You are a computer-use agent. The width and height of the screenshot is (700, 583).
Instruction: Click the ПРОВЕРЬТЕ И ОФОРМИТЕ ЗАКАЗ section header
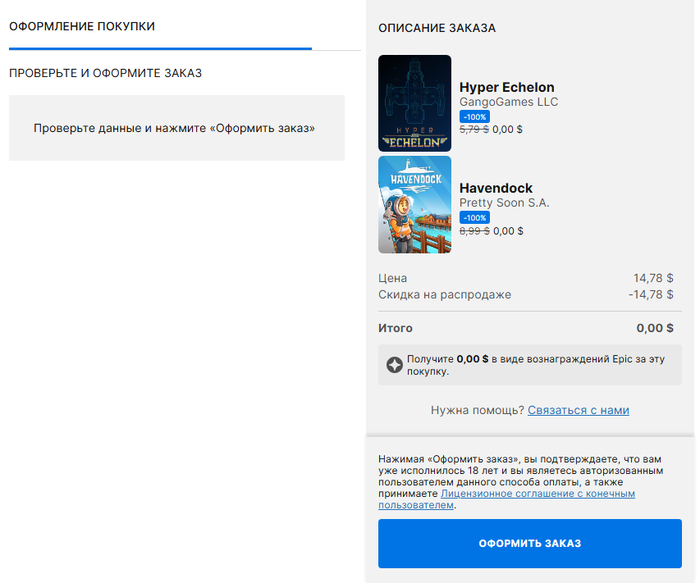(105, 73)
